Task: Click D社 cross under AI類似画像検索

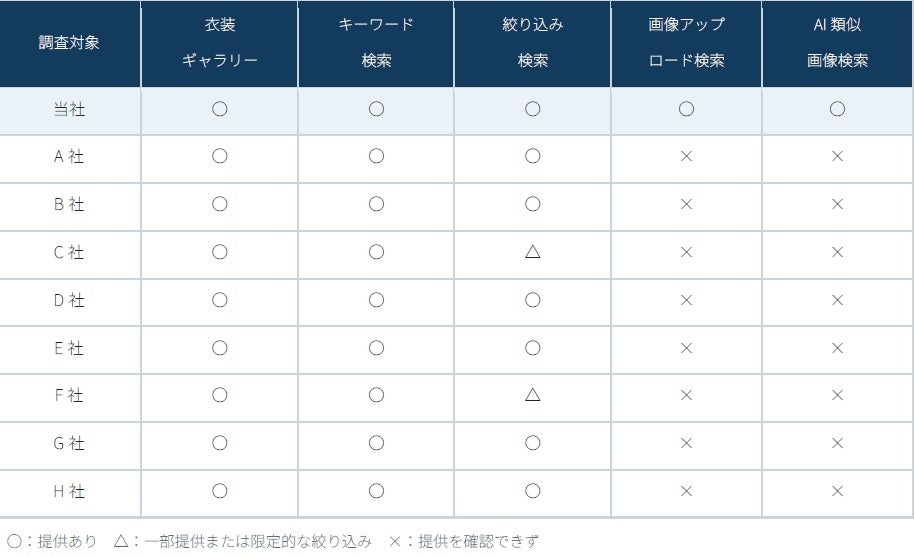Action: pos(837,300)
